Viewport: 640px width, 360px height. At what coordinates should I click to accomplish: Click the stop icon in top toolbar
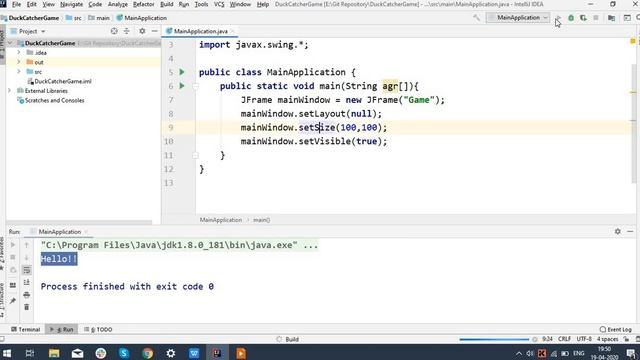pos(596,18)
